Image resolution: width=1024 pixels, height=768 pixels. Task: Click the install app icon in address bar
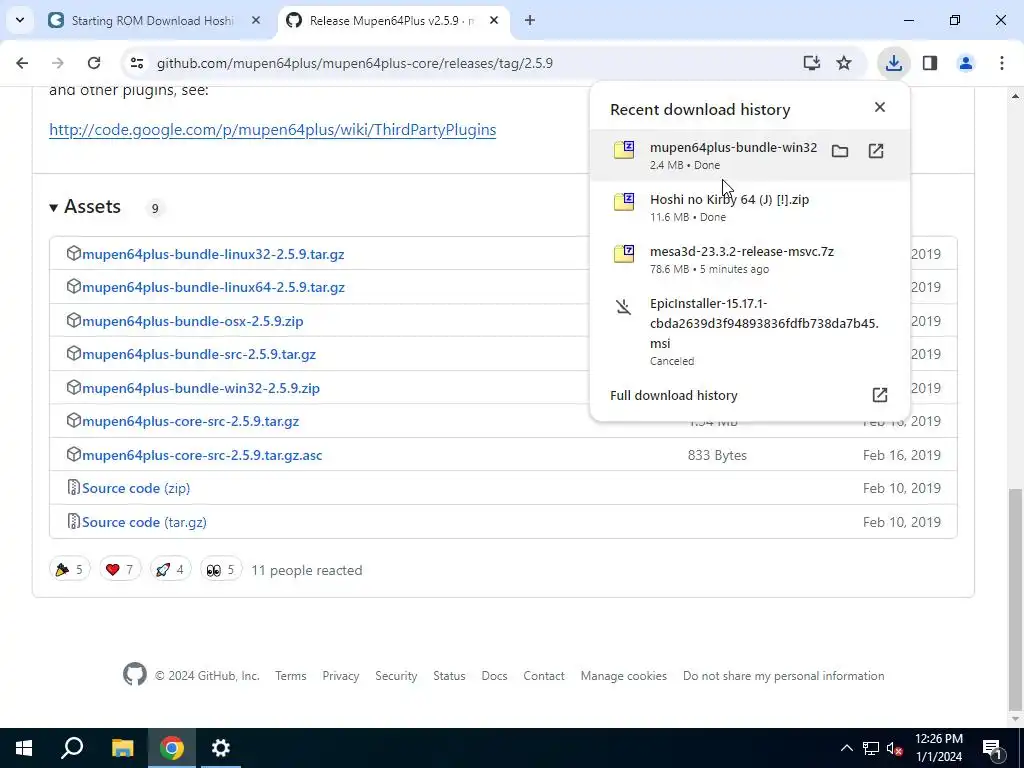tap(811, 63)
